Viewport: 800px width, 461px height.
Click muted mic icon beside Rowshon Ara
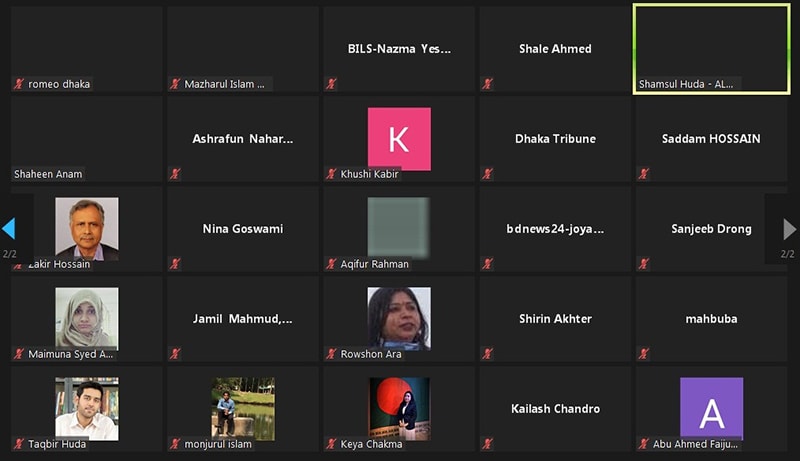click(x=331, y=354)
